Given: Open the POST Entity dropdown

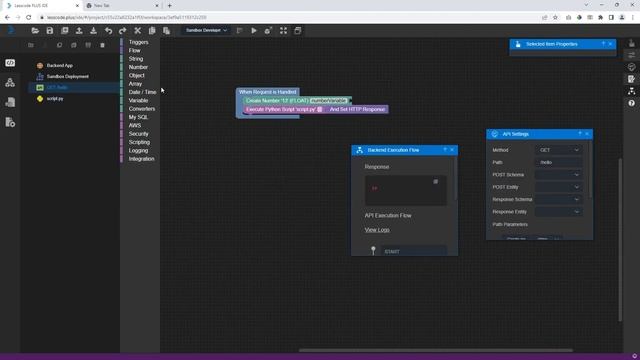Looking at the screenshot, I should tap(558, 187).
